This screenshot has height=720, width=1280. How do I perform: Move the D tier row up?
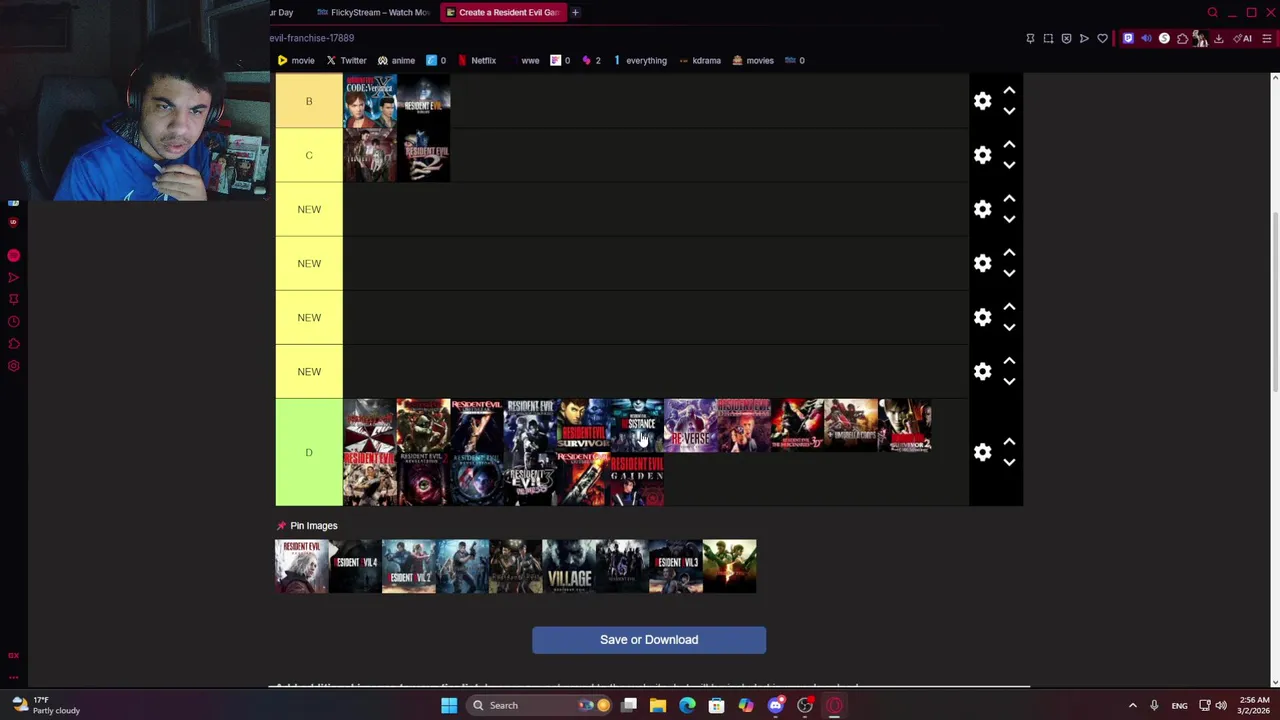click(x=1009, y=442)
